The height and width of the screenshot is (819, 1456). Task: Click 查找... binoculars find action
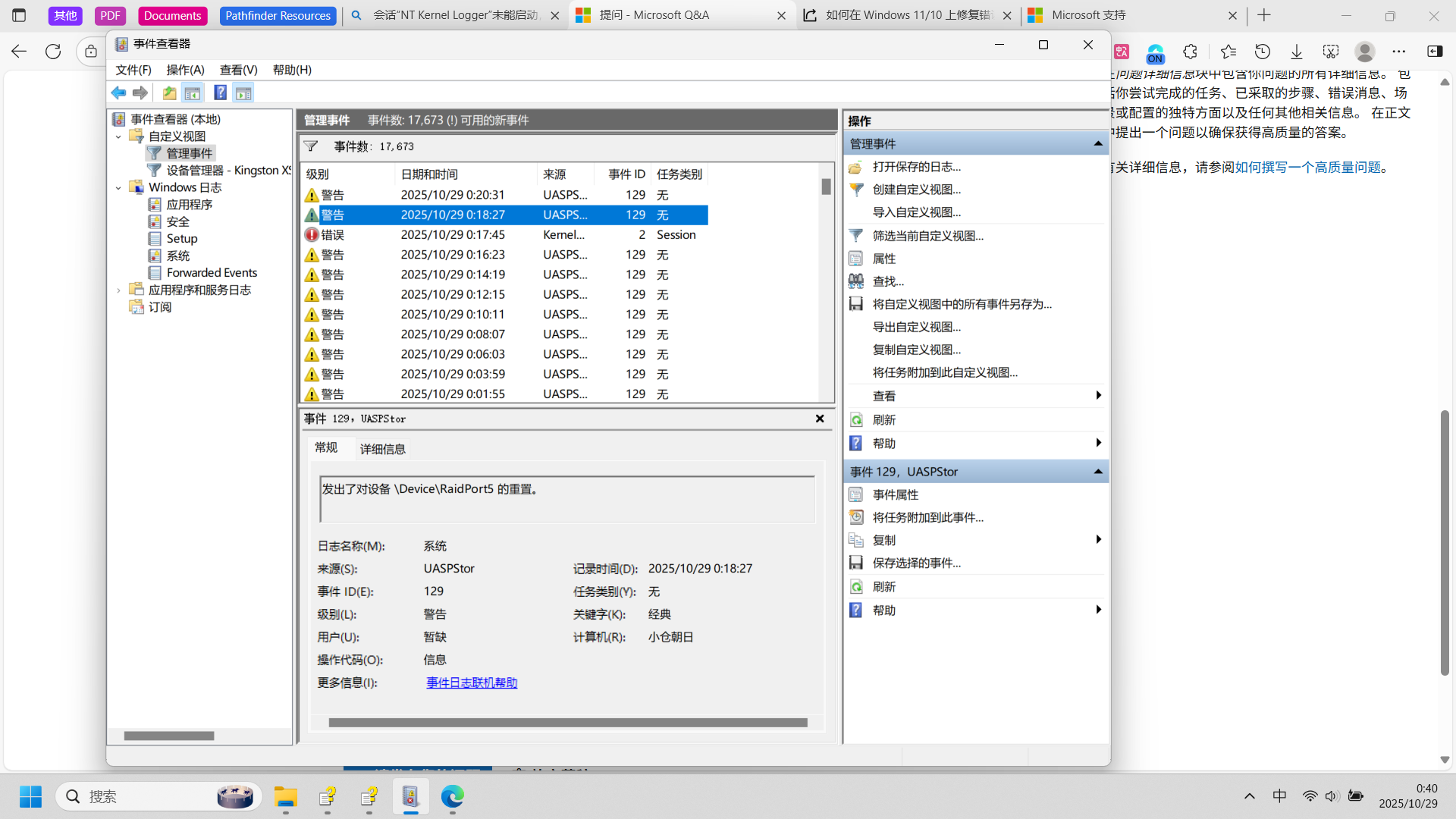pyautogui.click(x=888, y=281)
